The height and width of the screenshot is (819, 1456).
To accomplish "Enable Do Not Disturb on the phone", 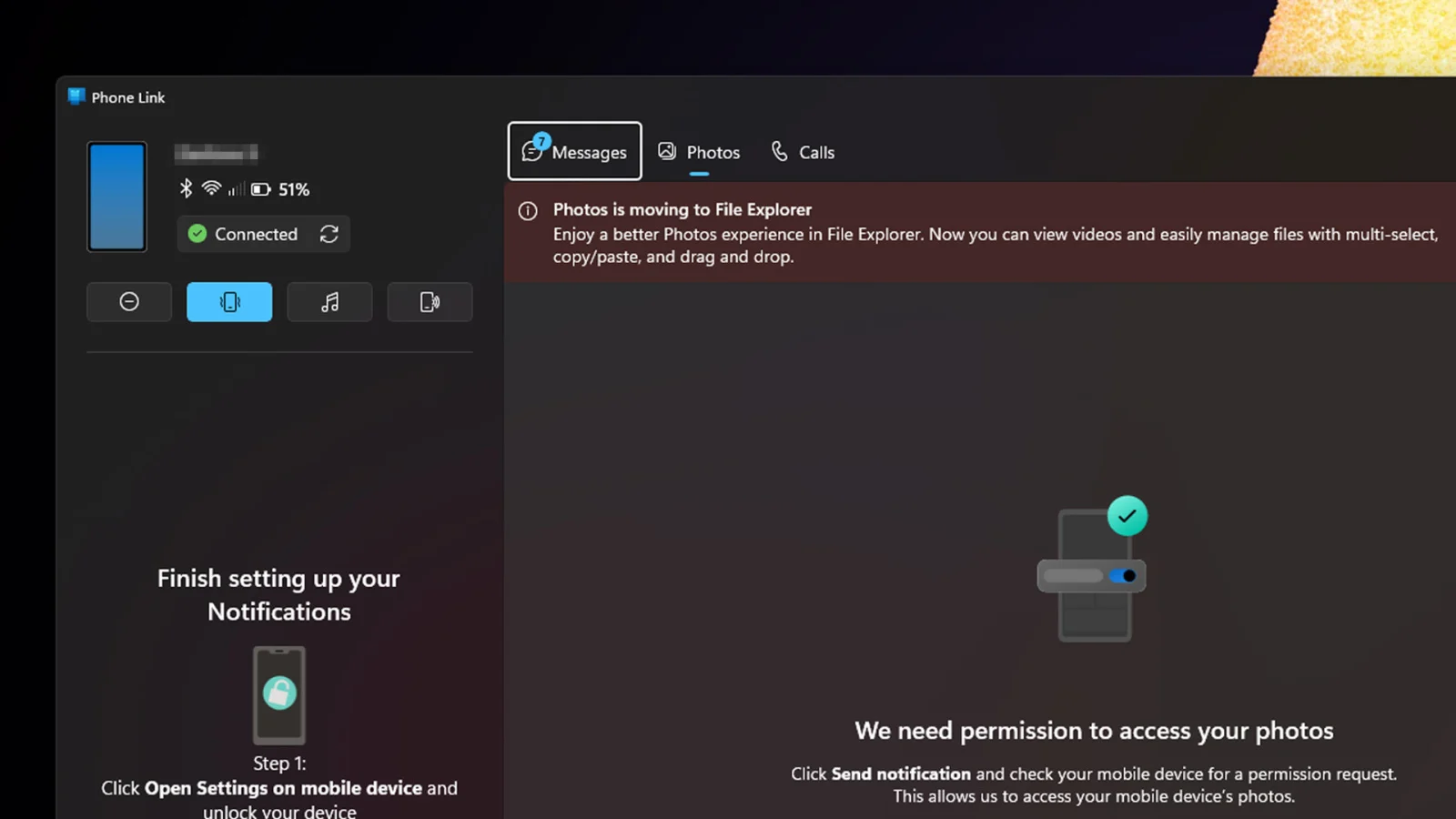I will pos(129,302).
